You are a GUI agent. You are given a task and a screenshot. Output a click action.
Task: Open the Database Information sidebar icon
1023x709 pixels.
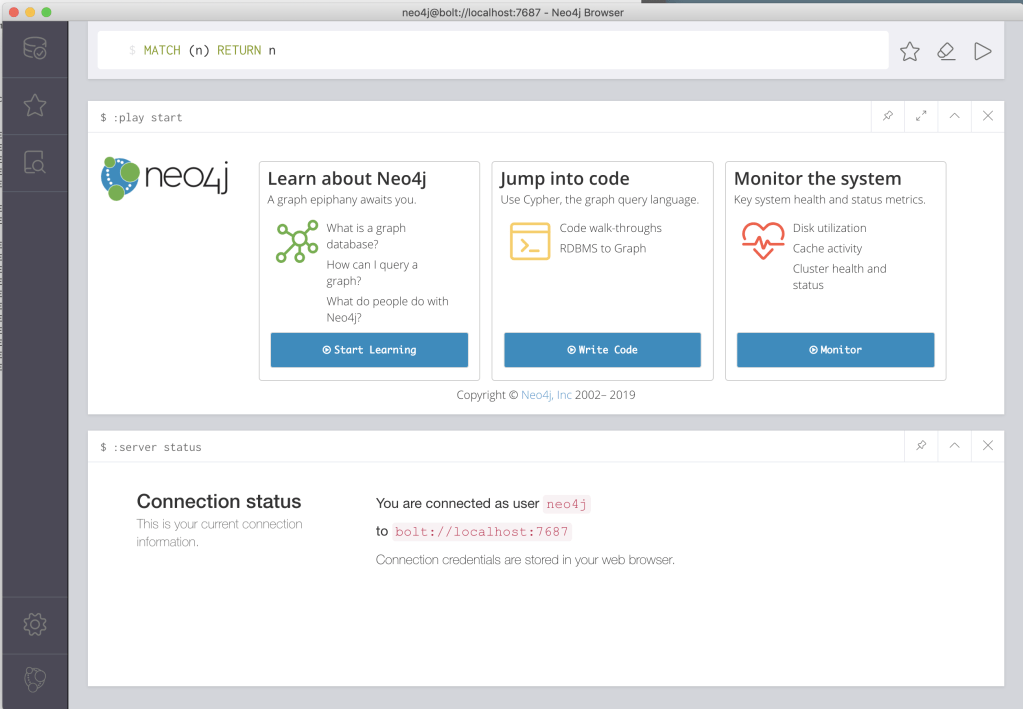click(34, 48)
